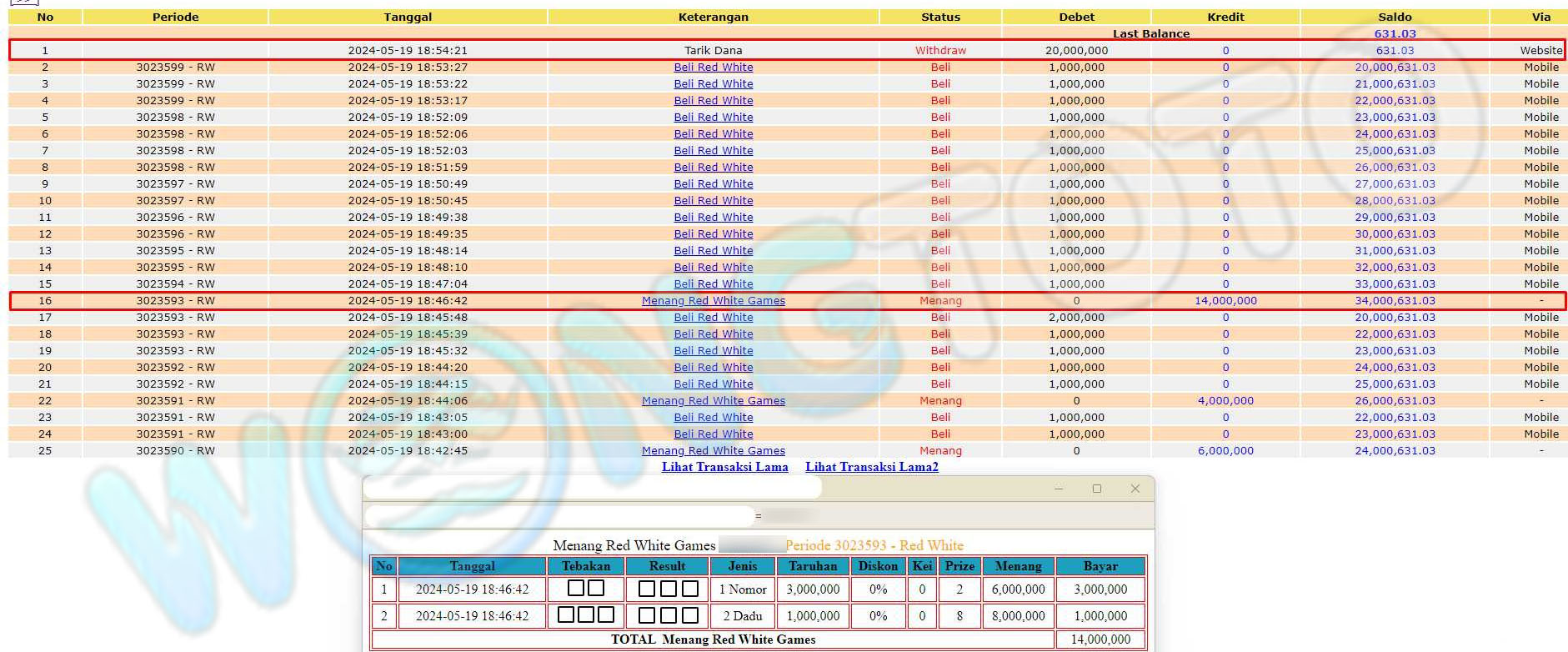The image size is (1568, 652).
Task: Select Beli Red White at 18:47:04
Action: [713, 284]
